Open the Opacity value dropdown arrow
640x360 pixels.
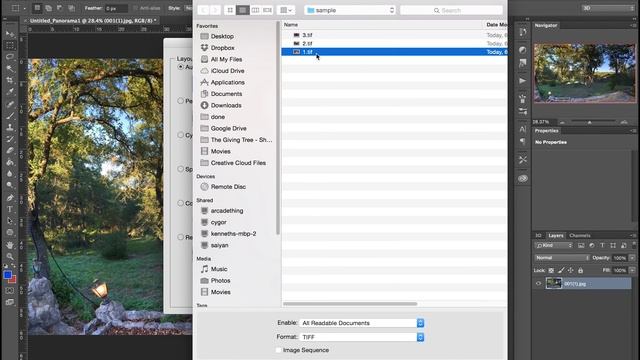(632, 258)
